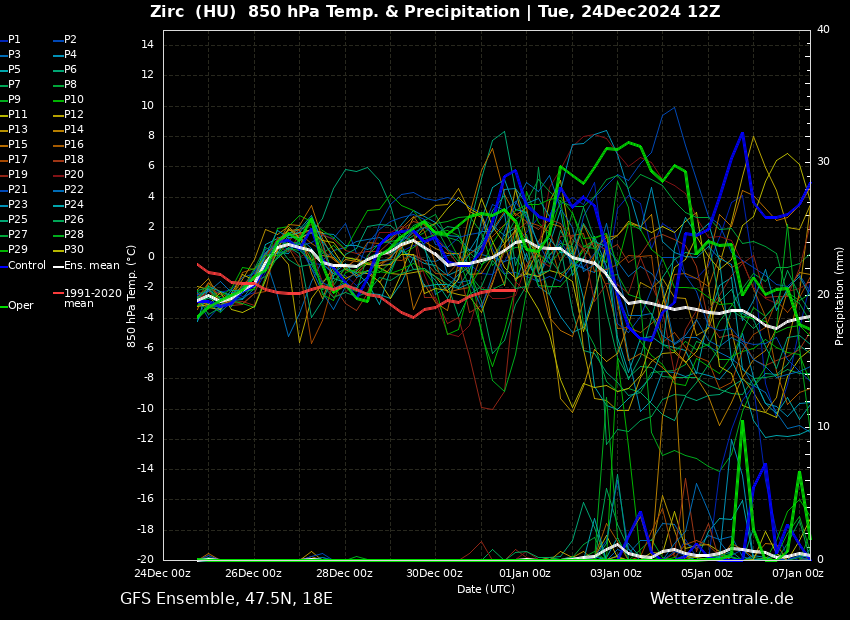The image size is (850, 620).
Task: Select the Precipitation (mm) axis title
Action: 840,295
